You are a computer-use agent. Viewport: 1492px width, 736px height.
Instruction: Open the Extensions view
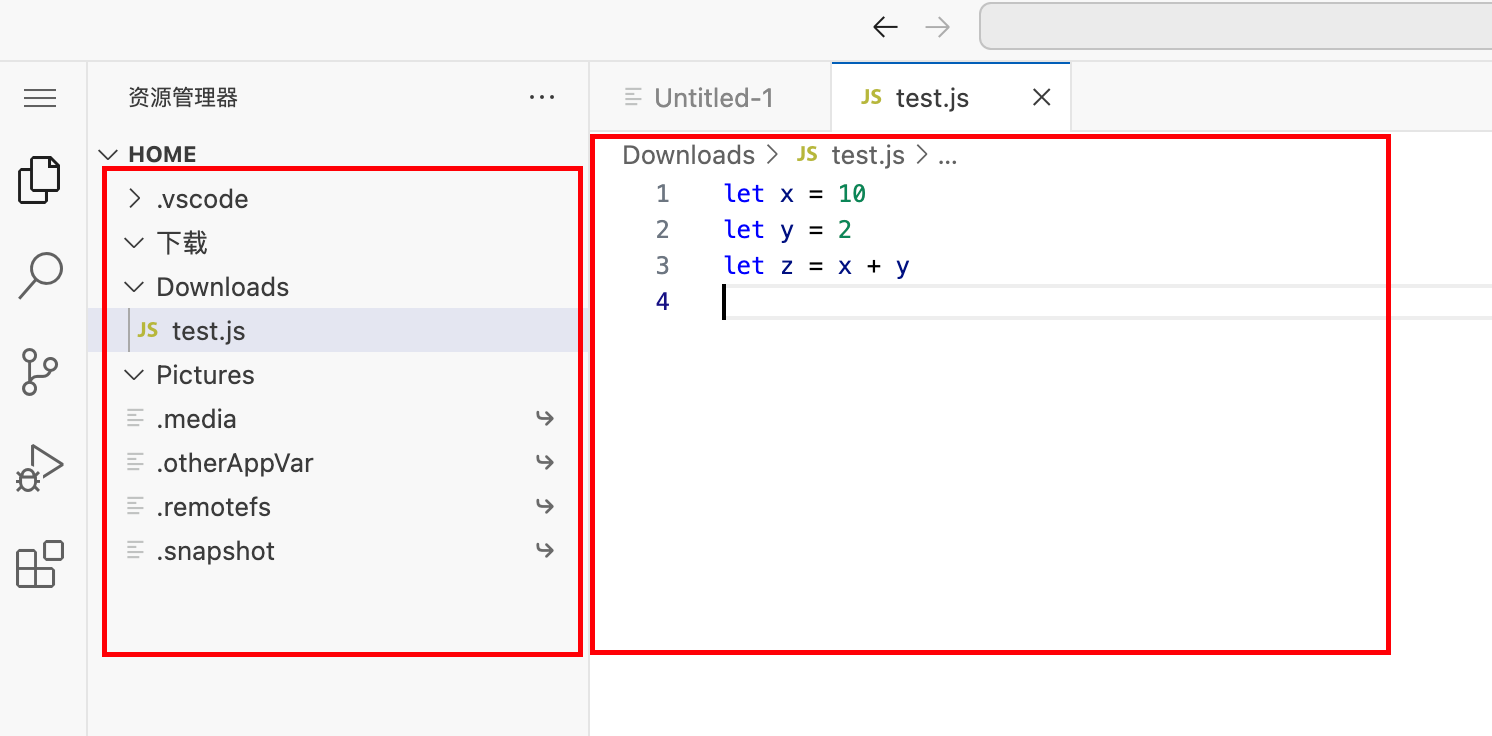click(40, 564)
